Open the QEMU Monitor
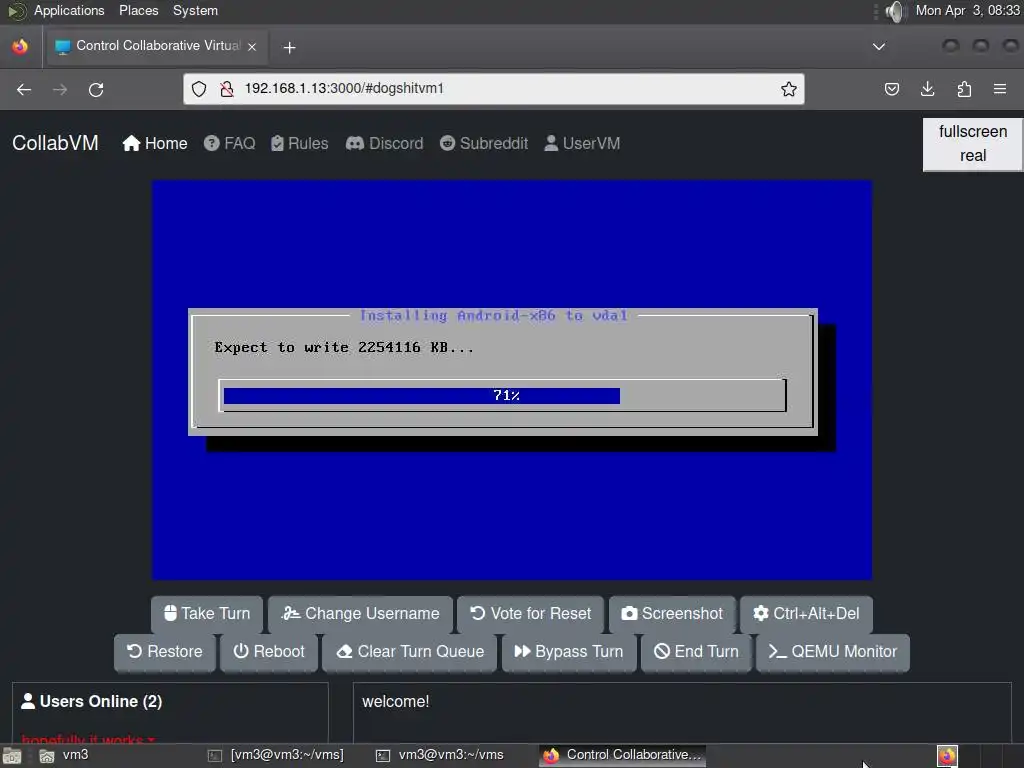Viewport: 1024px width, 768px height. pos(833,652)
